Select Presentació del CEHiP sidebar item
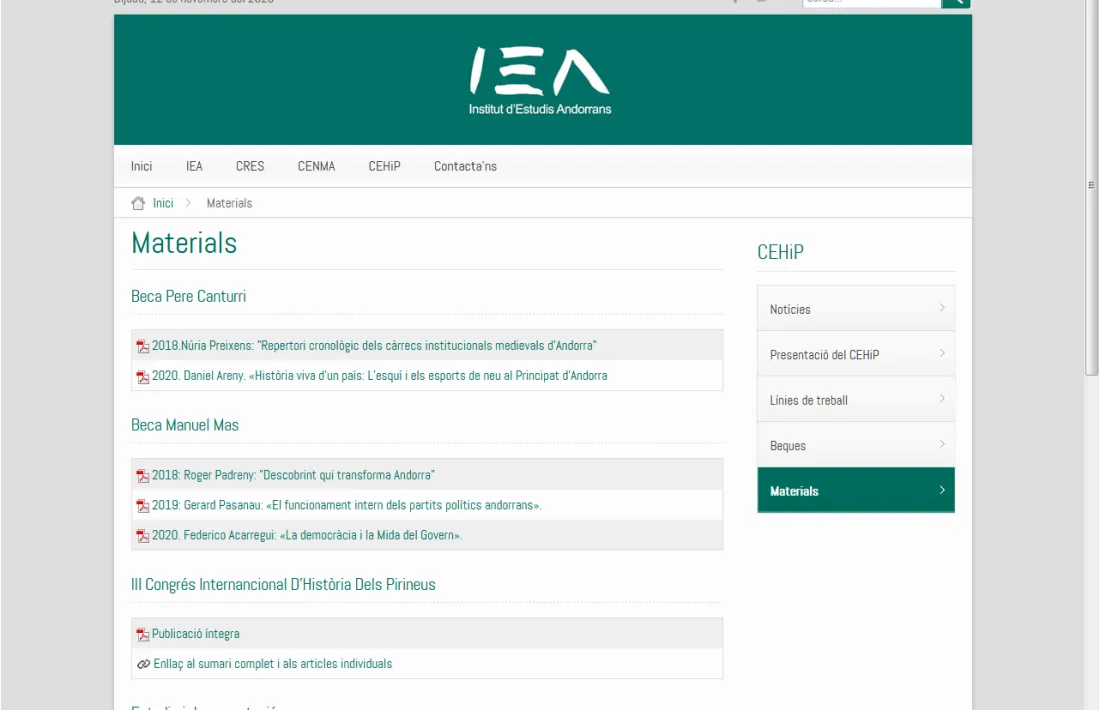Image resolution: width=1100 pixels, height=710 pixels. 825,353
